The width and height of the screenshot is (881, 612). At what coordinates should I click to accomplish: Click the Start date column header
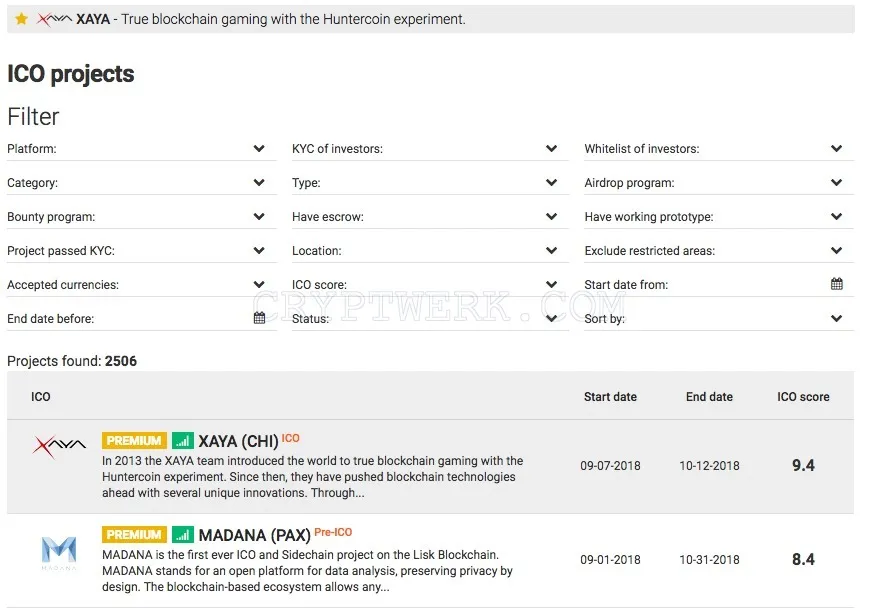pos(610,397)
